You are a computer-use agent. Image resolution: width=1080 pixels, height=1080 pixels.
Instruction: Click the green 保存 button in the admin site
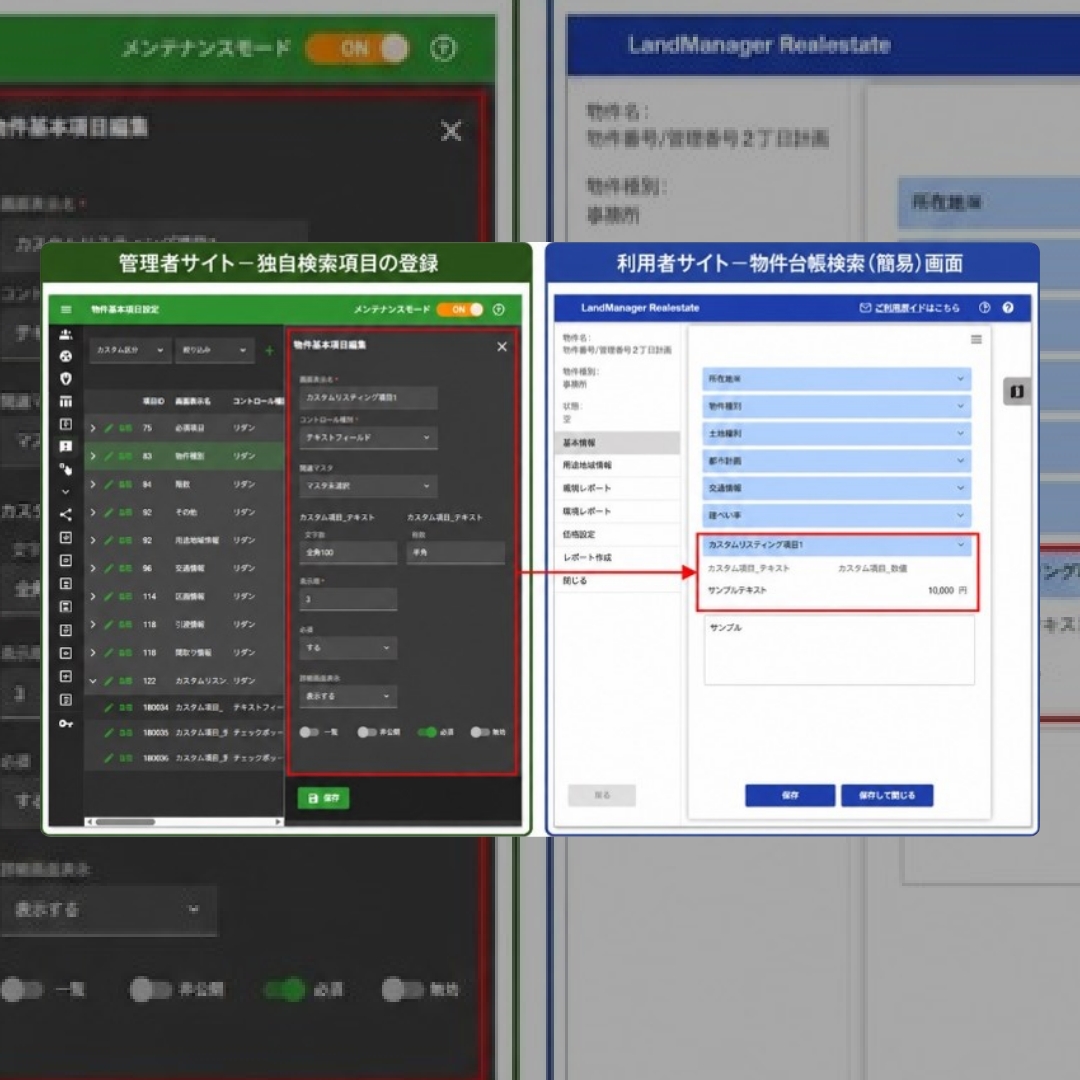[323, 798]
